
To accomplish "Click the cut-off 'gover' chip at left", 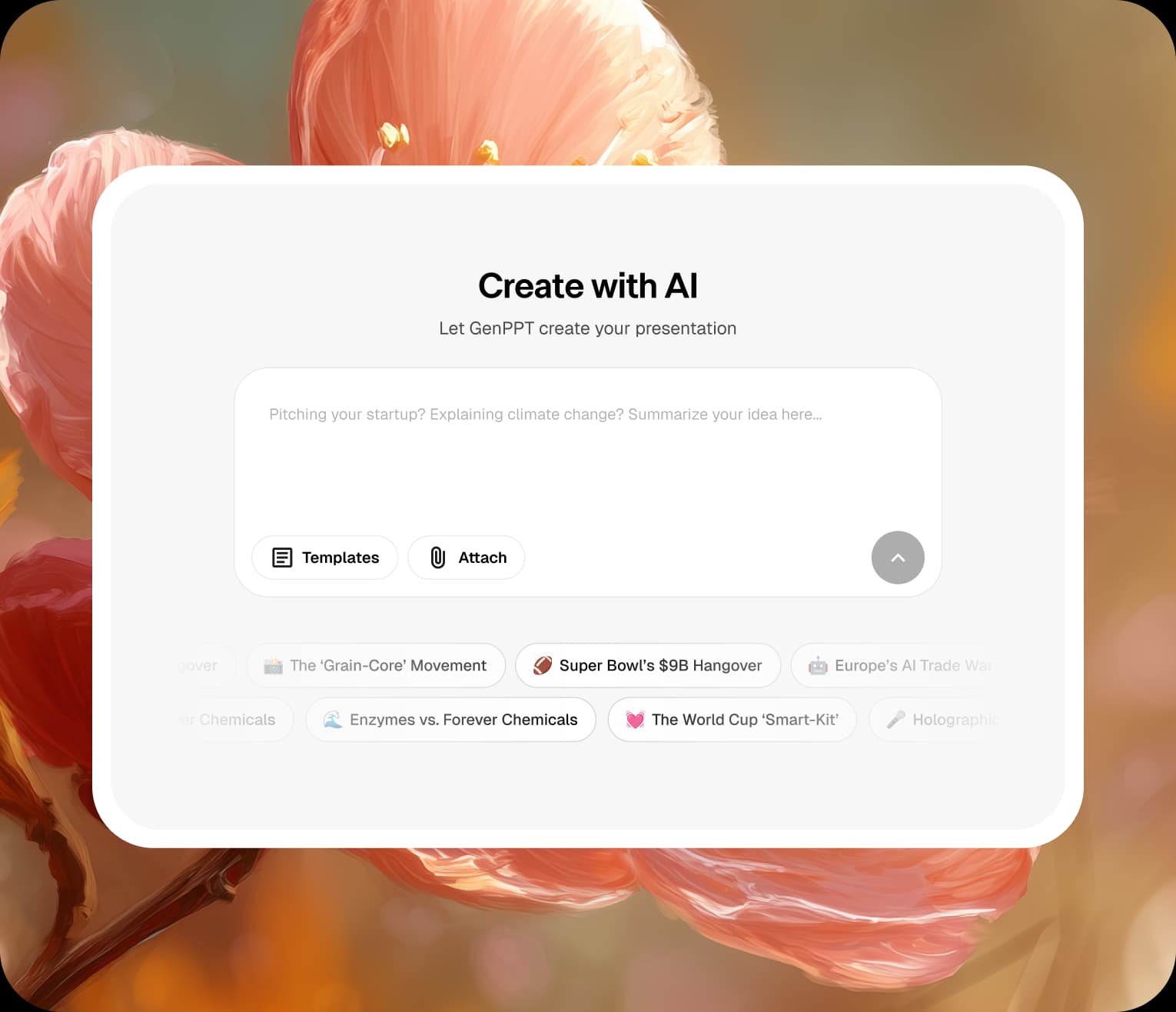I will [x=204, y=665].
